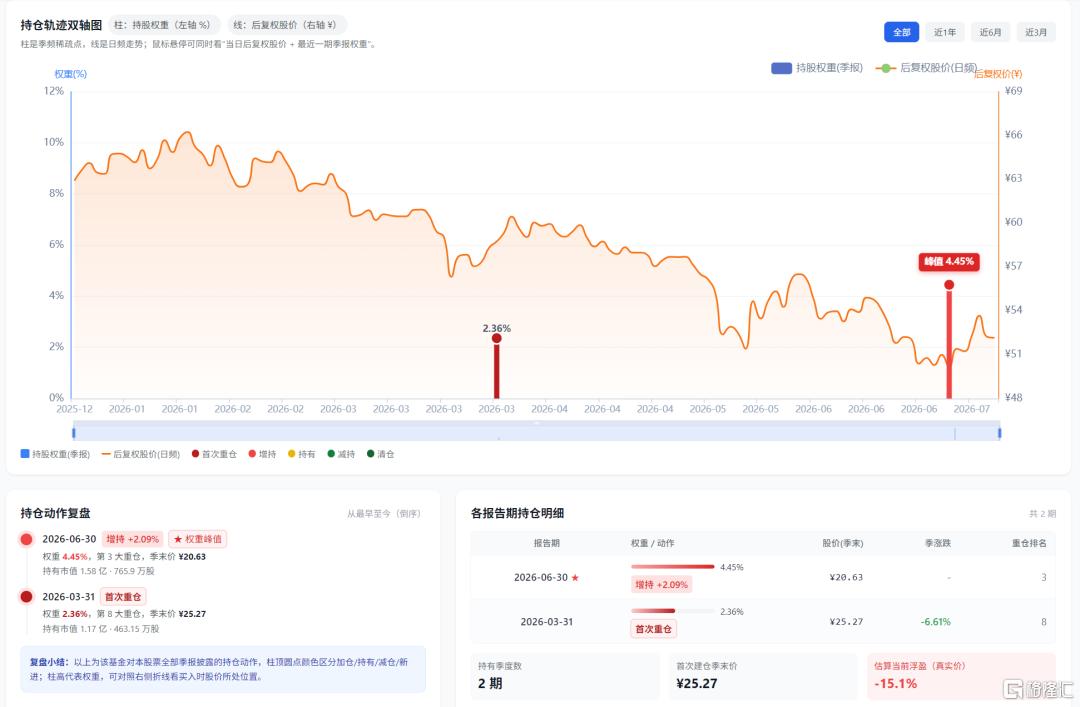
Task: Click the 2.36% bar marker dot
Action: (497, 338)
